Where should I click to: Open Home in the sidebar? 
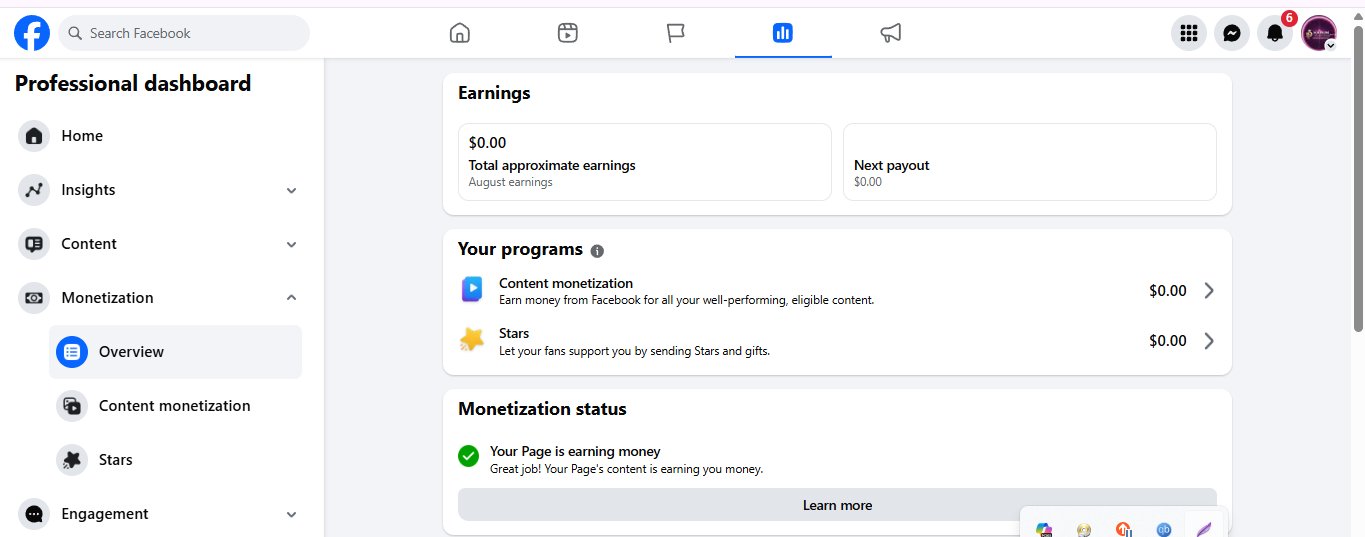coord(160,136)
